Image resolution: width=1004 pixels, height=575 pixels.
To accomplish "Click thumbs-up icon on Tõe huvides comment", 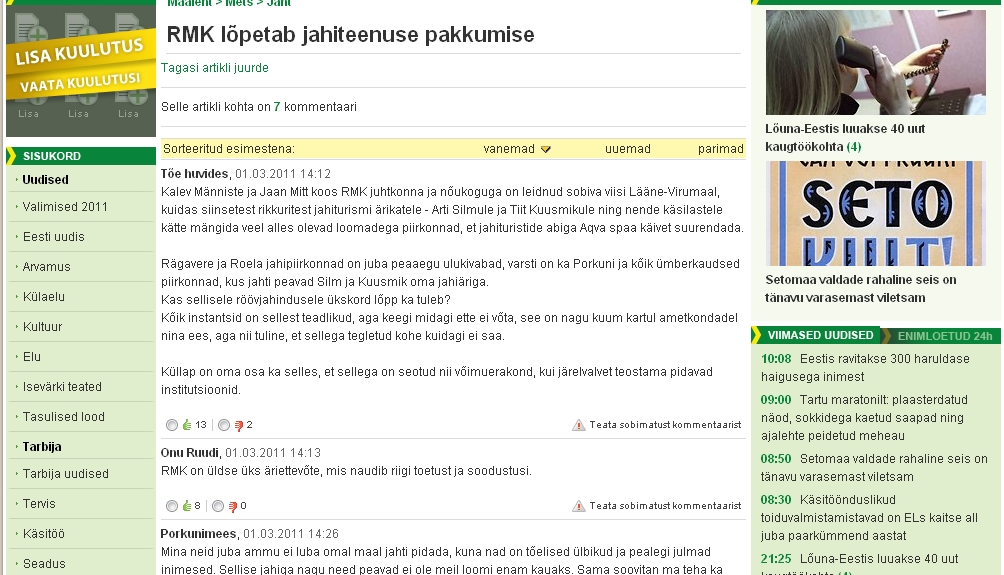I will tap(187, 425).
